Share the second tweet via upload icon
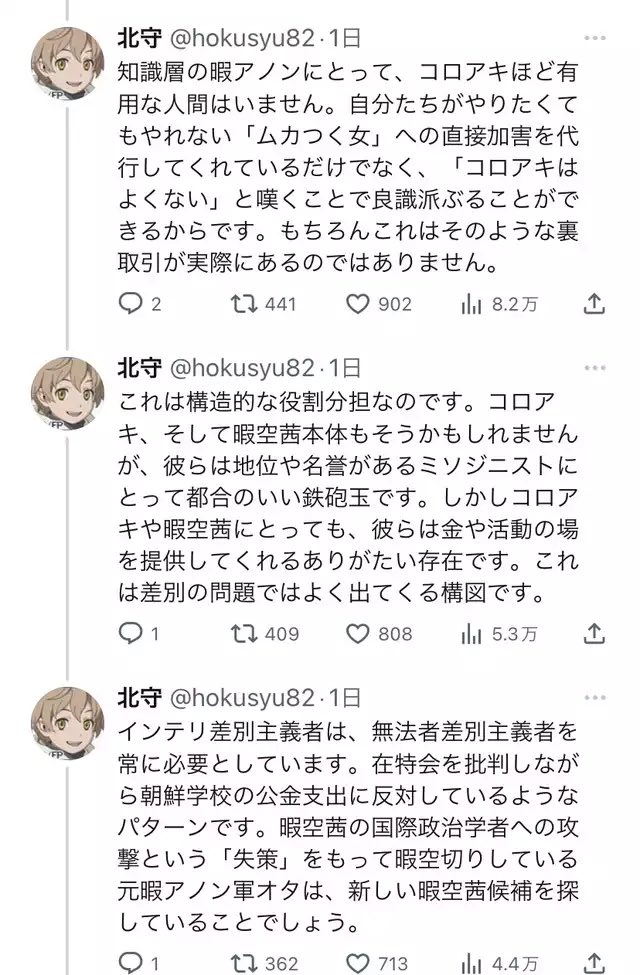The height and width of the screenshot is (975, 640). pyautogui.click(x=594, y=633)
